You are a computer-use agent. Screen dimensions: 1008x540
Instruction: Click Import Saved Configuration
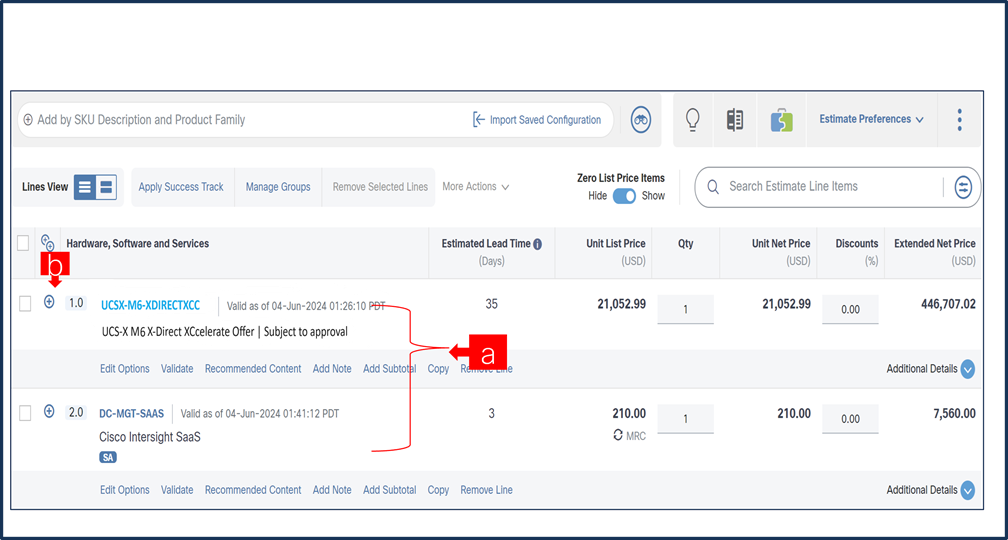(x=537, y=120)
